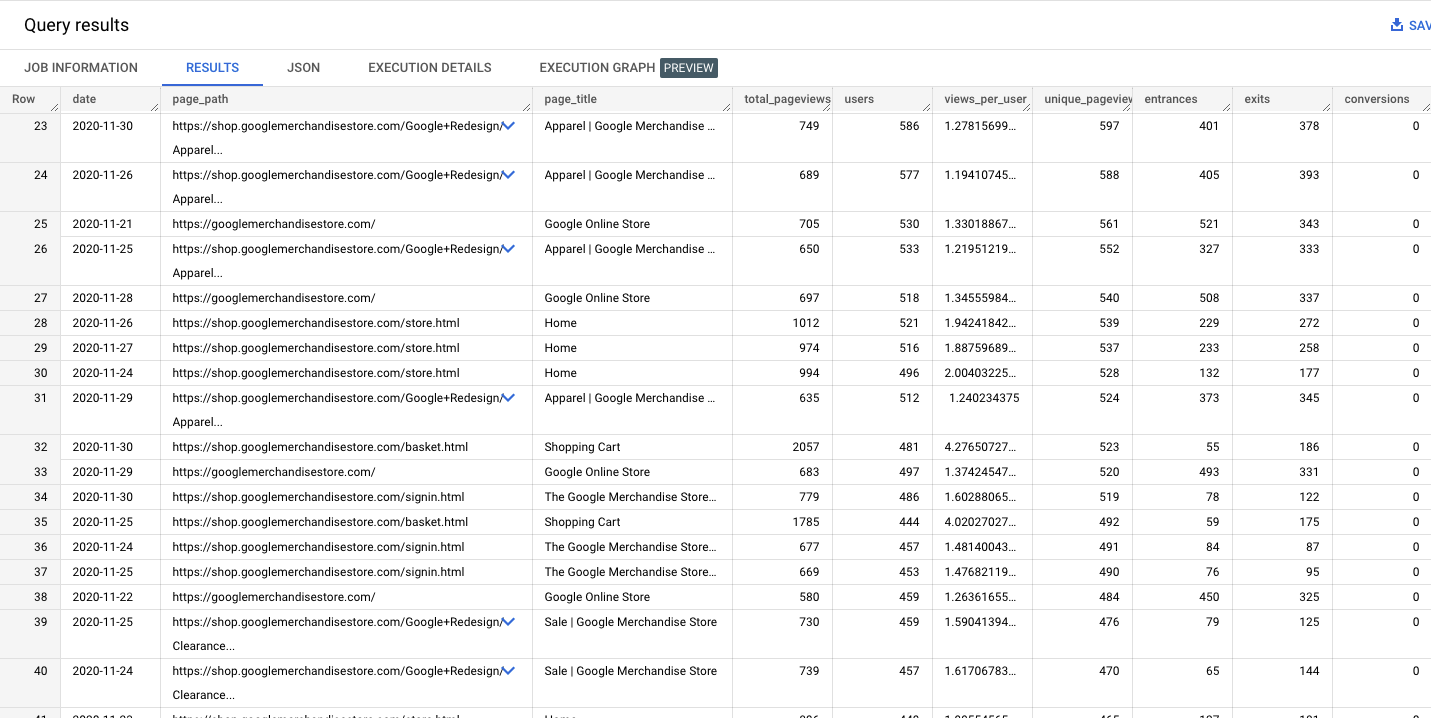
Task: Click the Shopping Cart page_title in row 32
Action: [x=582, y=446]
